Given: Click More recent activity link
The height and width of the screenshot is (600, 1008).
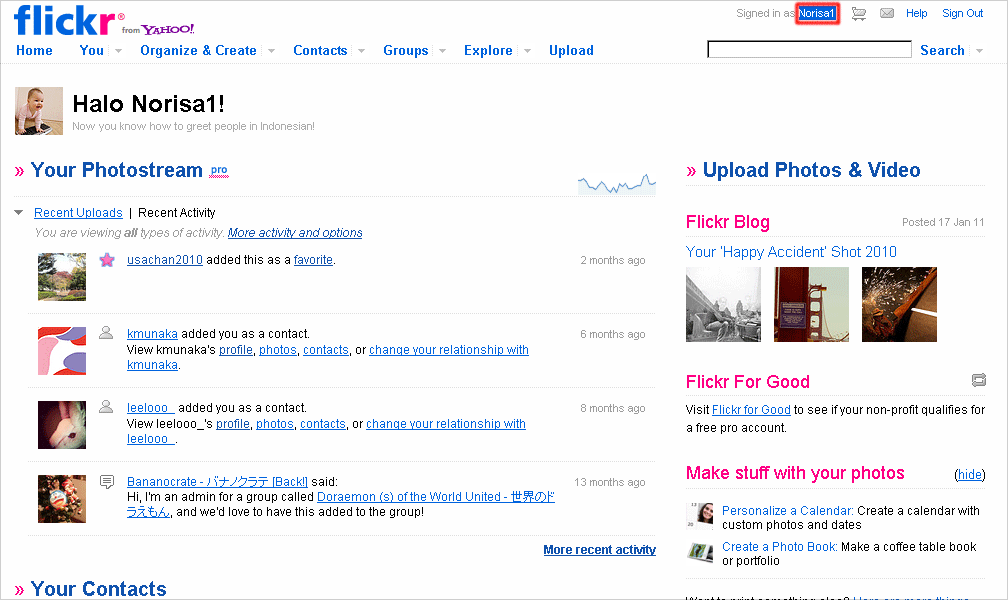Looking at the screenshot, I should 599,549.
